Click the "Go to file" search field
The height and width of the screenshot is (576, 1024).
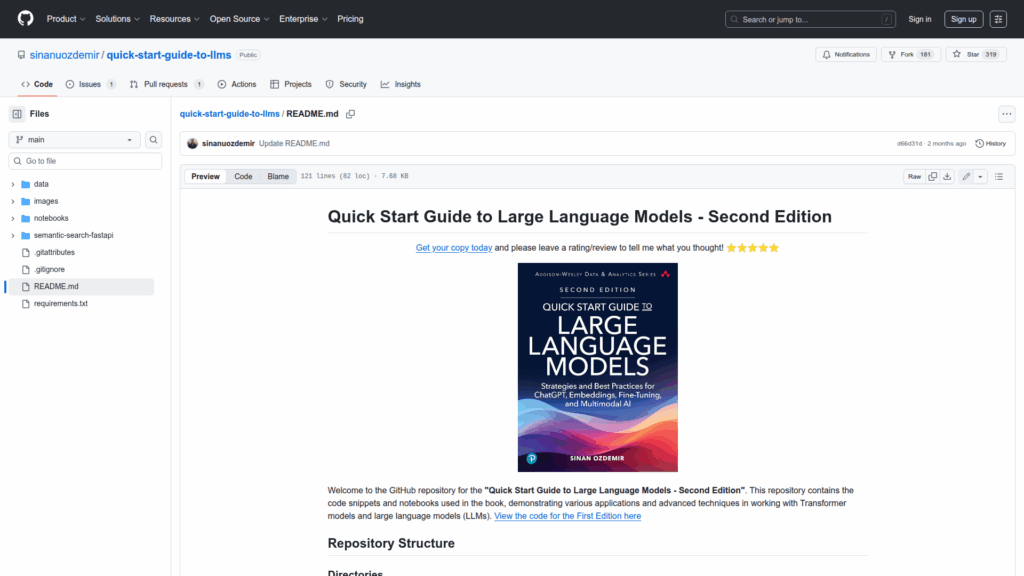(x=85, y=161)
